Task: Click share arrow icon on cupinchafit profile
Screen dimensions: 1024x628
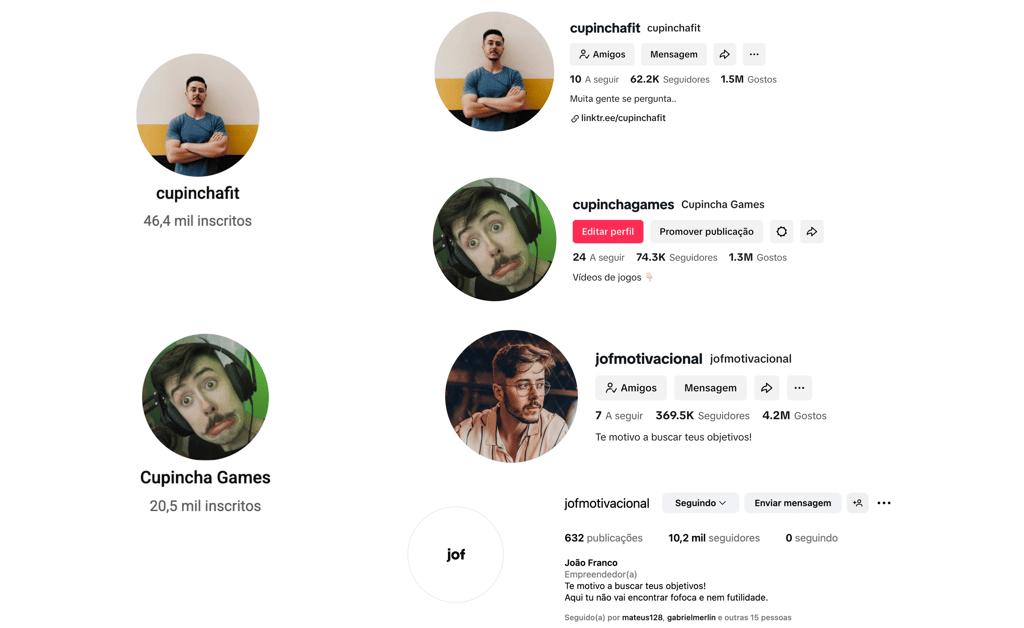Action: (724, 54)
